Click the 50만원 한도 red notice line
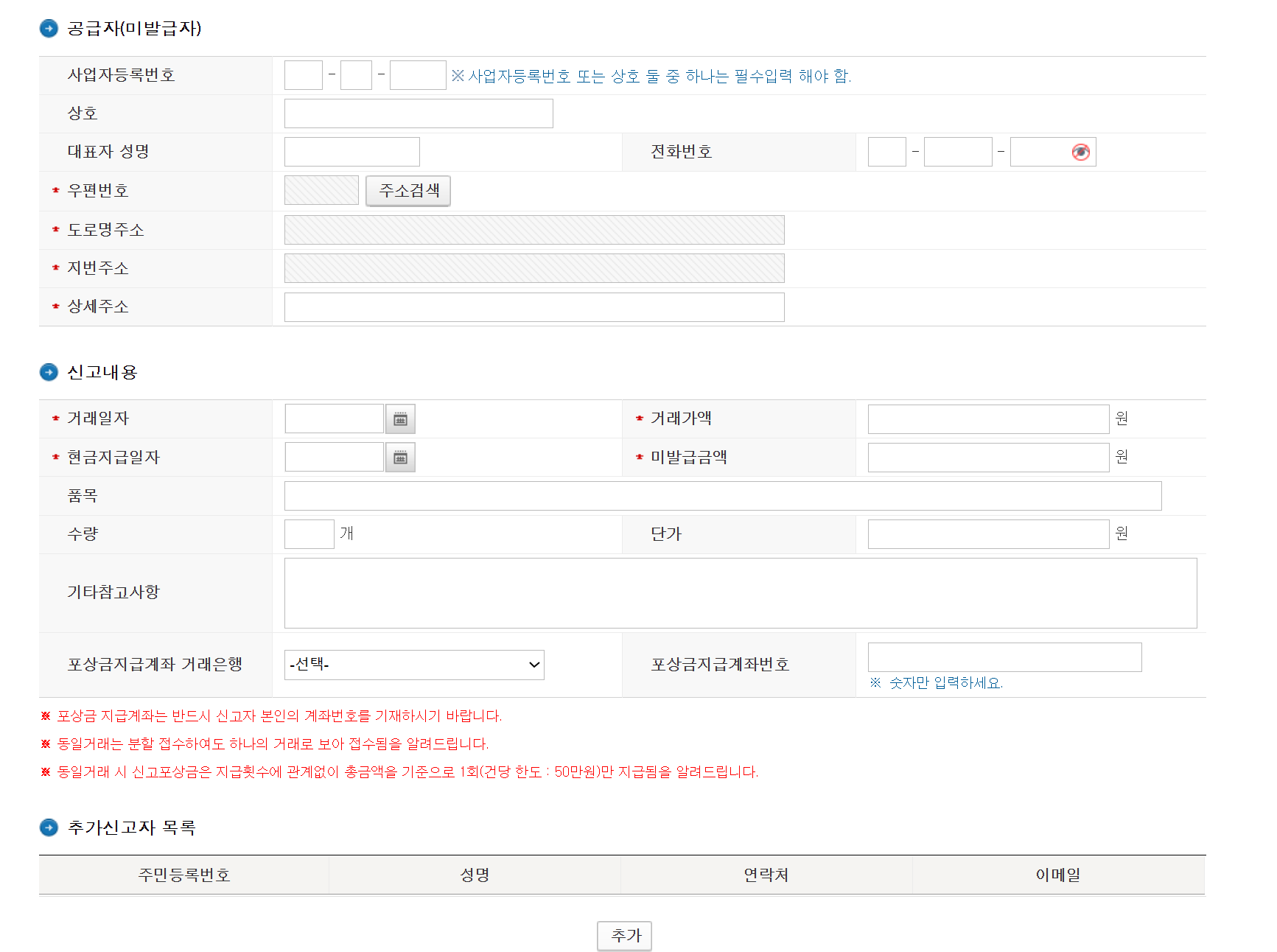Viewport: 1277px width, 952px height. pos(399,772)
